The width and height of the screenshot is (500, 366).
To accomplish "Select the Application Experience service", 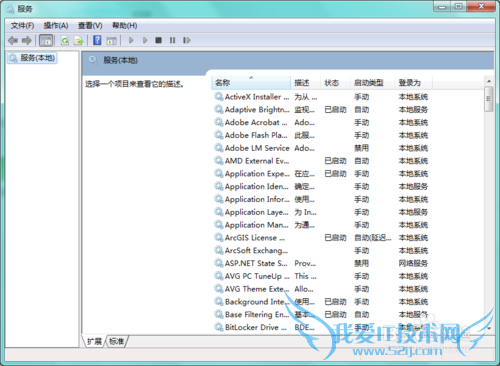I will coord(321,174).
